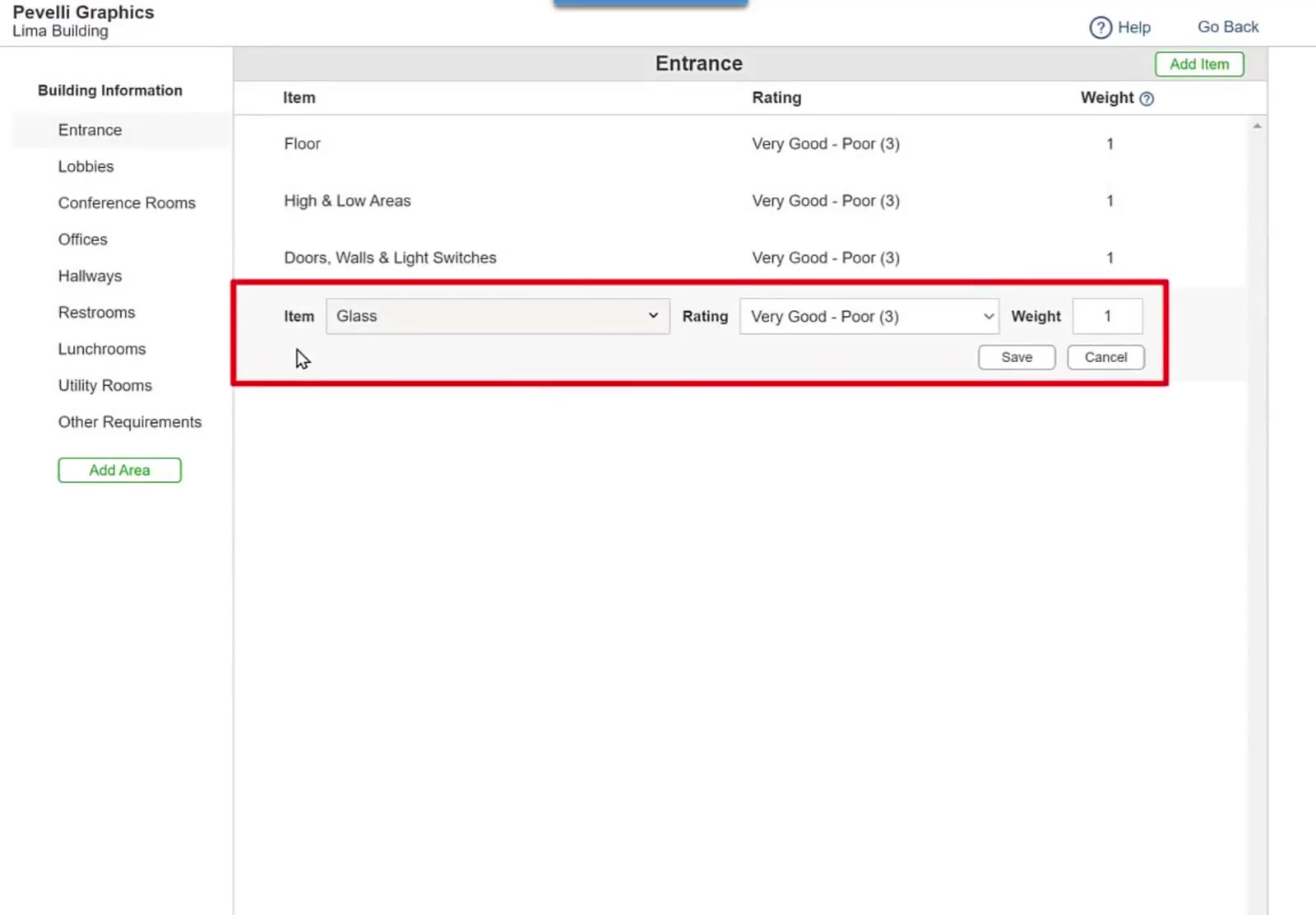Open Hallways area
This screenshot has width=1316, height=915.
pyautogui.click(x=90, y=276)
